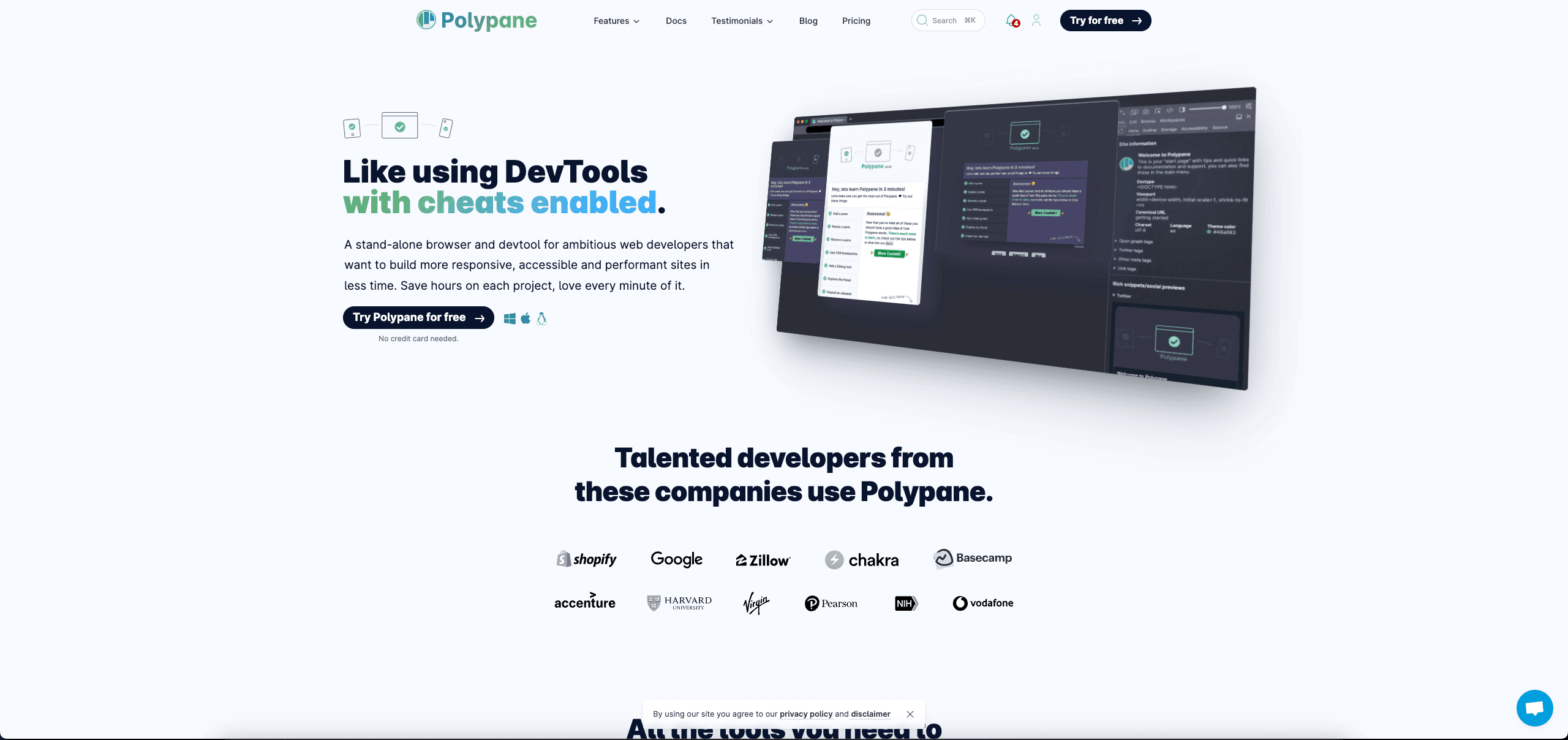Click the Zillow logo
Viewport: 1568px width, 740px height.
(763, 560)
